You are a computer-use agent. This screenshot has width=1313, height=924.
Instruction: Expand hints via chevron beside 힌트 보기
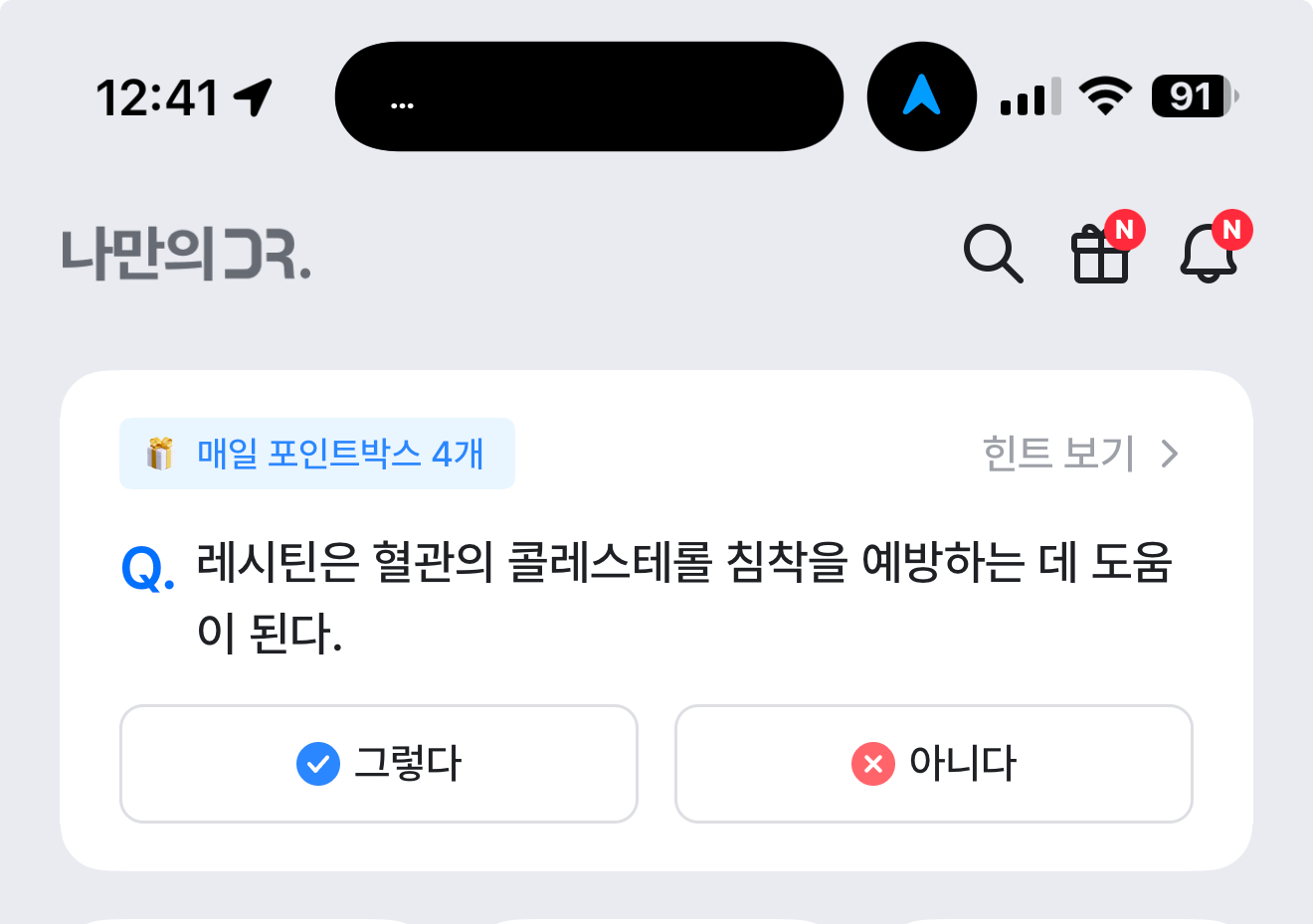pos(1170,454)
